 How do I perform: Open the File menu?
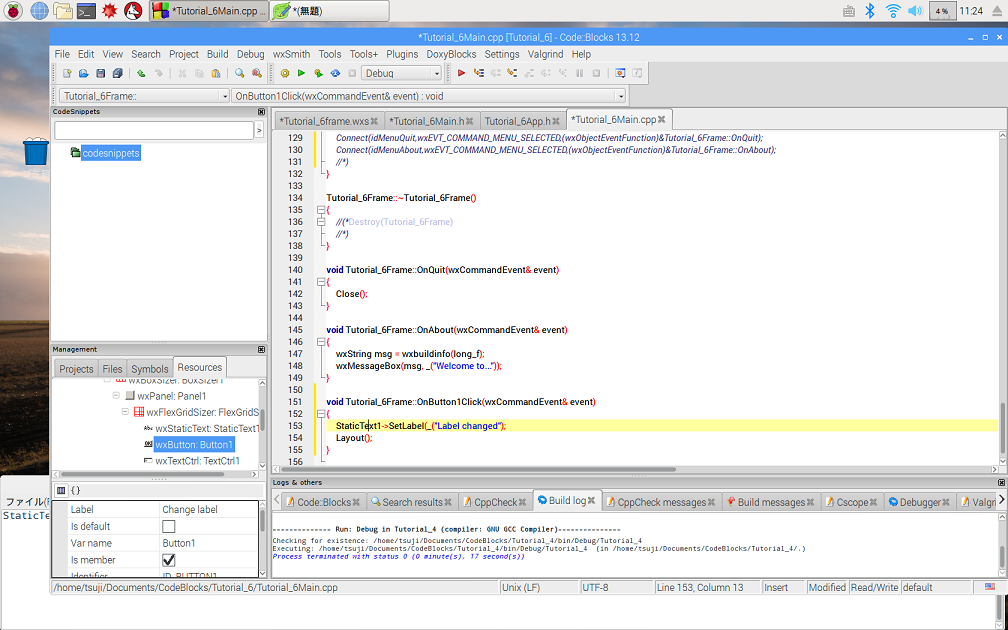pos(62,55)
